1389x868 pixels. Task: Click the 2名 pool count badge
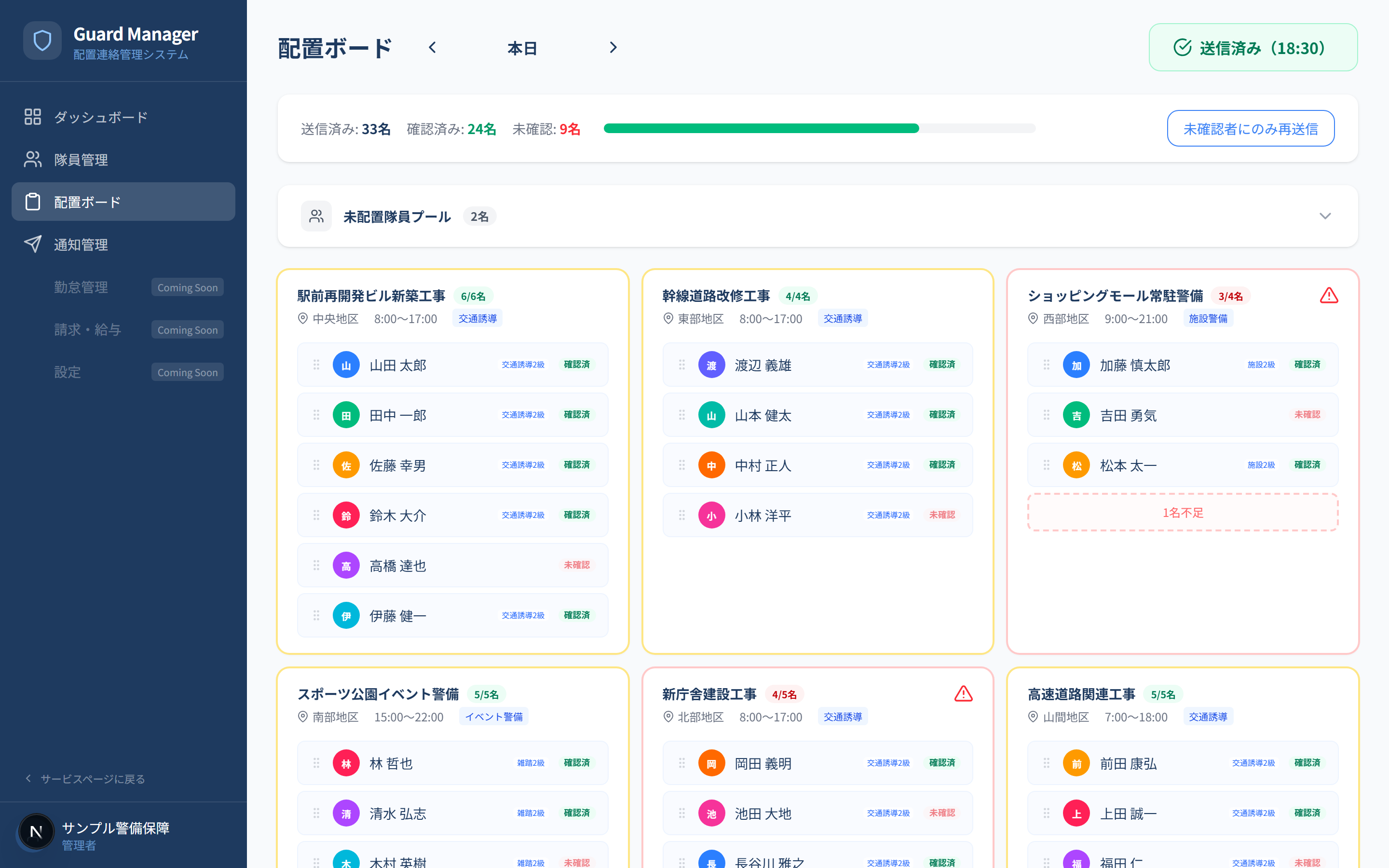click(479, 217)
